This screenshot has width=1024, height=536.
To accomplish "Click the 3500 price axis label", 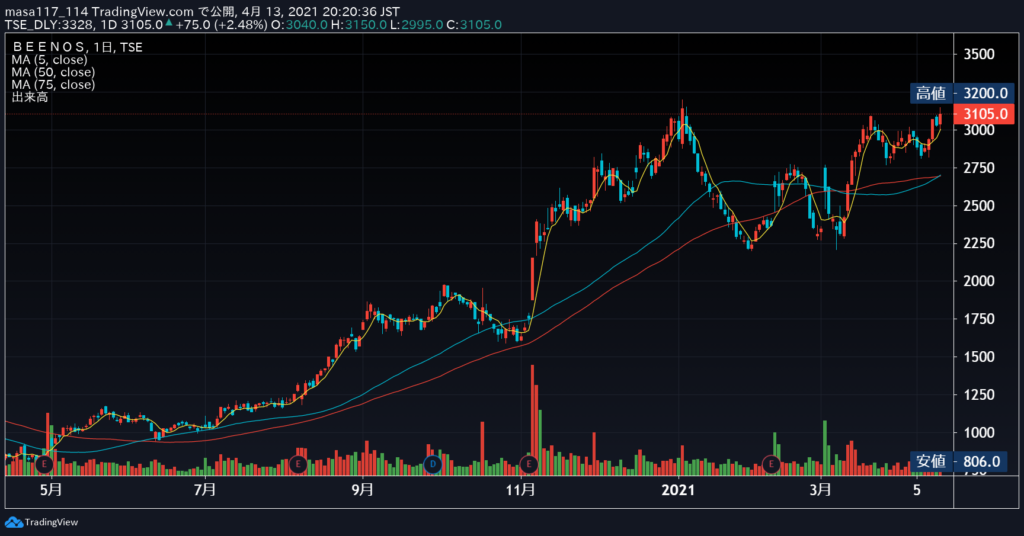I will pos(979,54).
